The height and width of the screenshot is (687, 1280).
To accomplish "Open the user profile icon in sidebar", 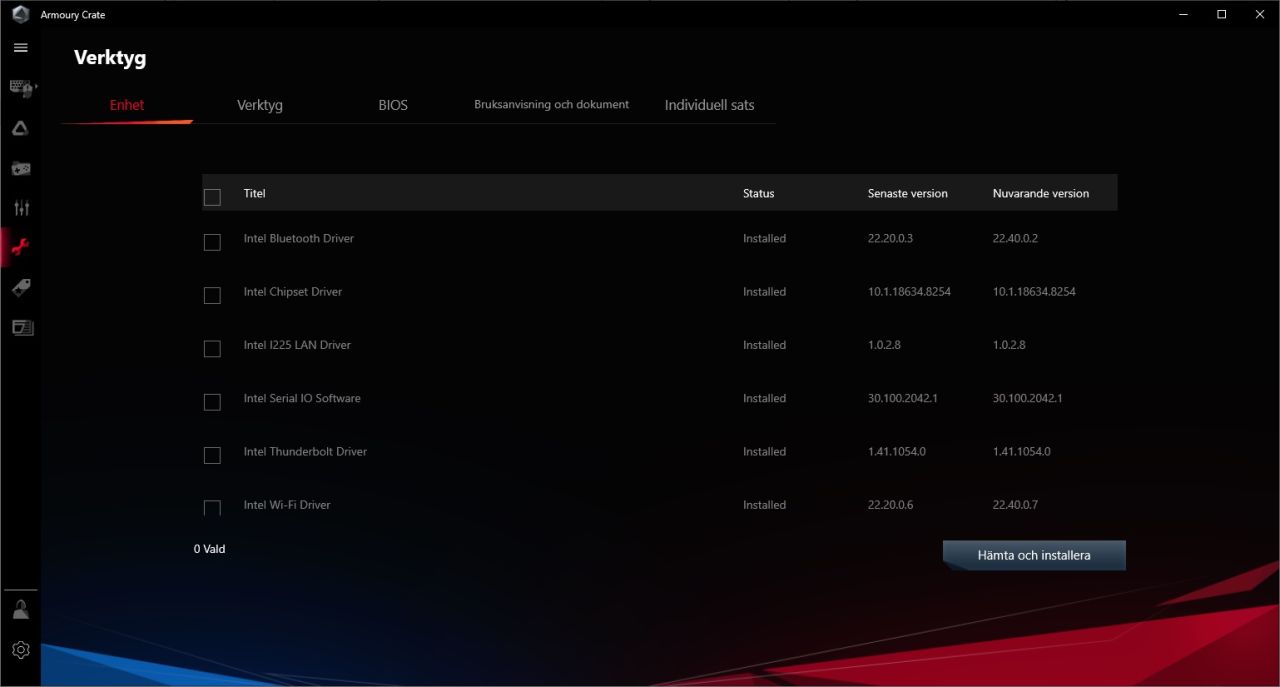I will 21,610.
